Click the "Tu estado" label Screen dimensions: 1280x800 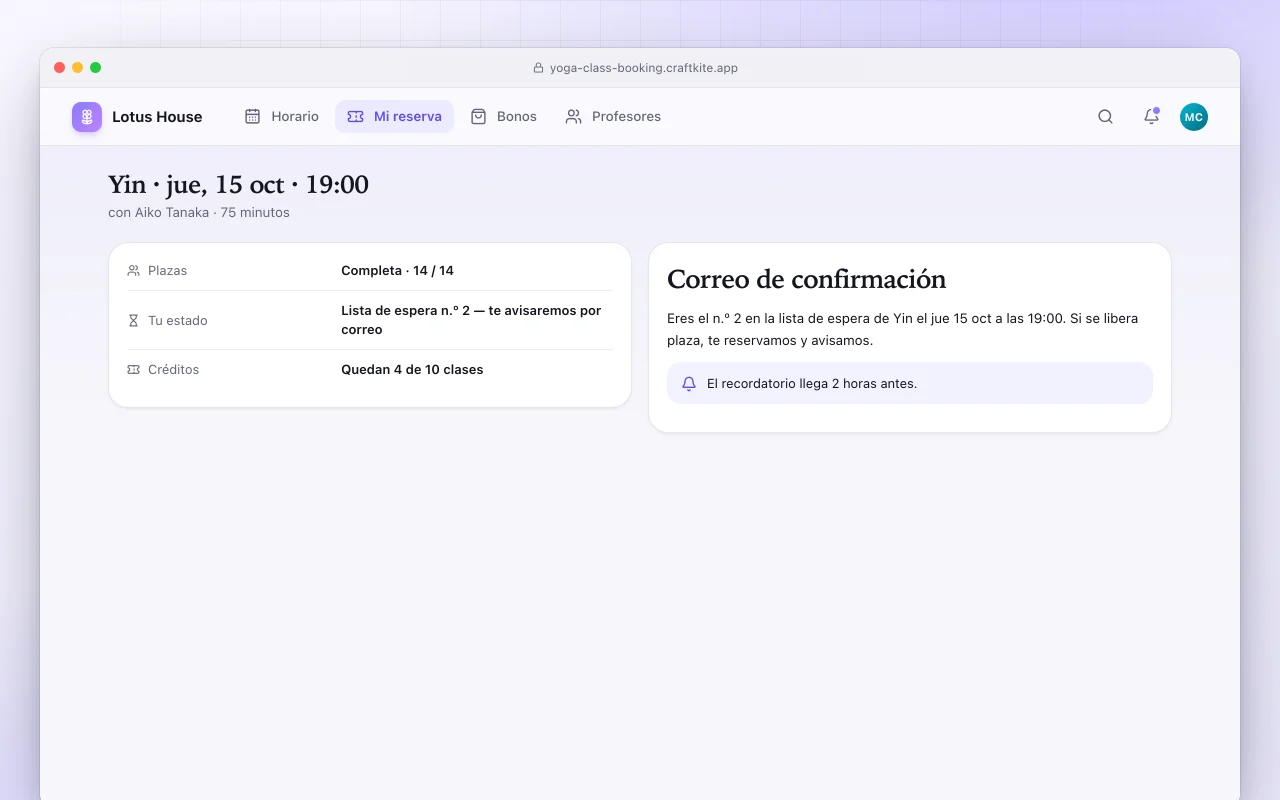pyautogui.click(x=178, y=321)
